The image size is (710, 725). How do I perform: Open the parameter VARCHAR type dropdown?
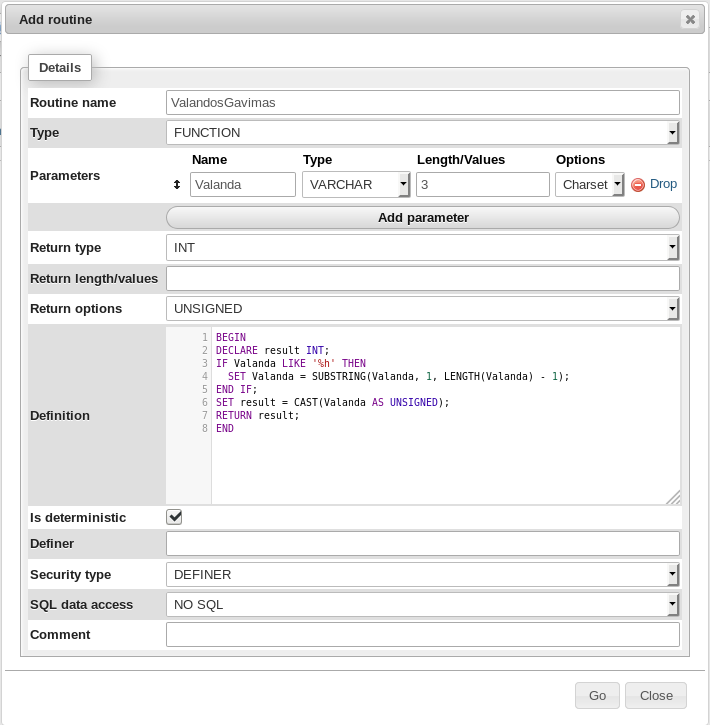click(355, 184)
